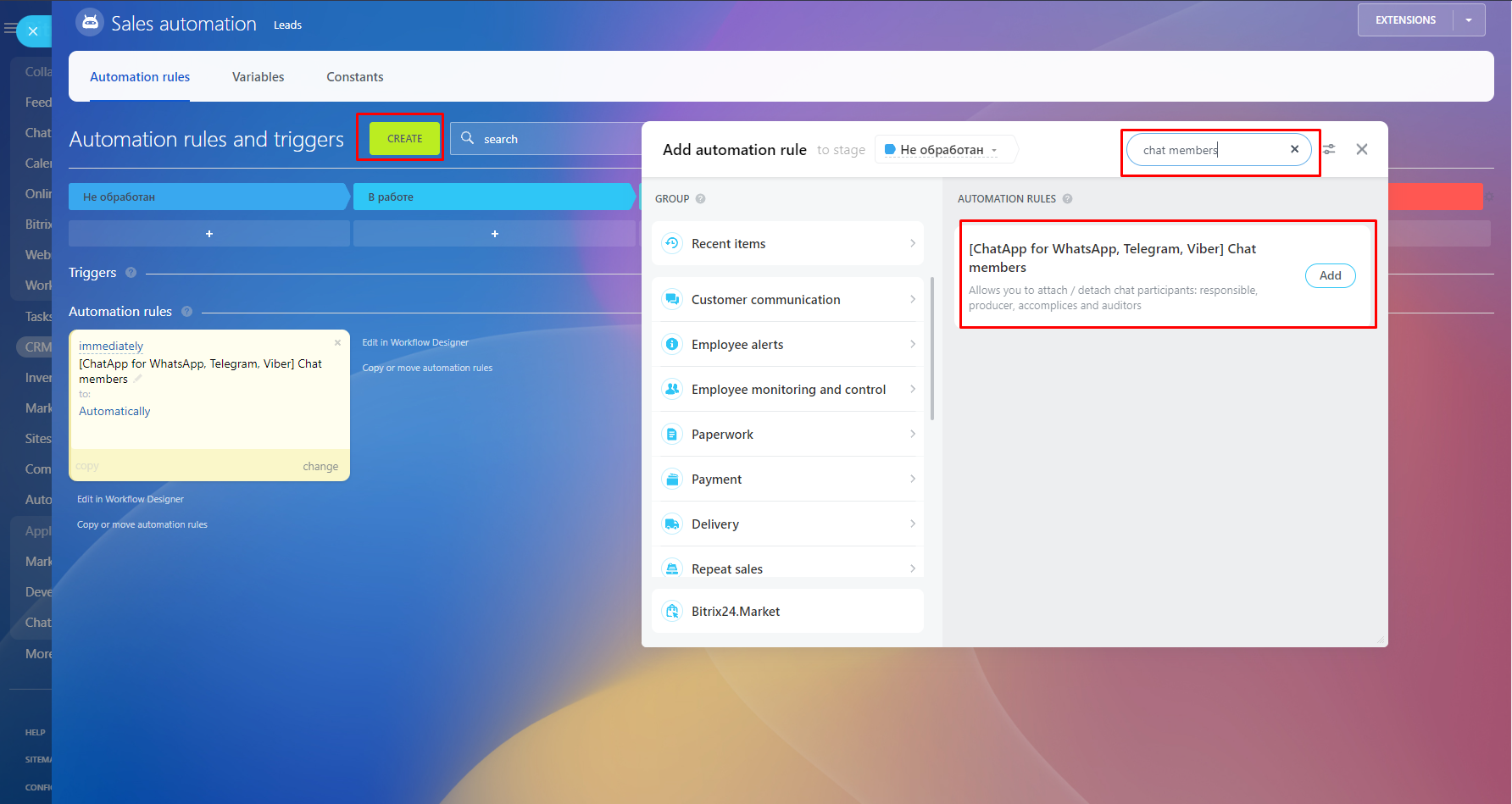Click the 'immediately' link on rule card
The height and width of the screenshot is (804, 1512).
click(111, 346)
